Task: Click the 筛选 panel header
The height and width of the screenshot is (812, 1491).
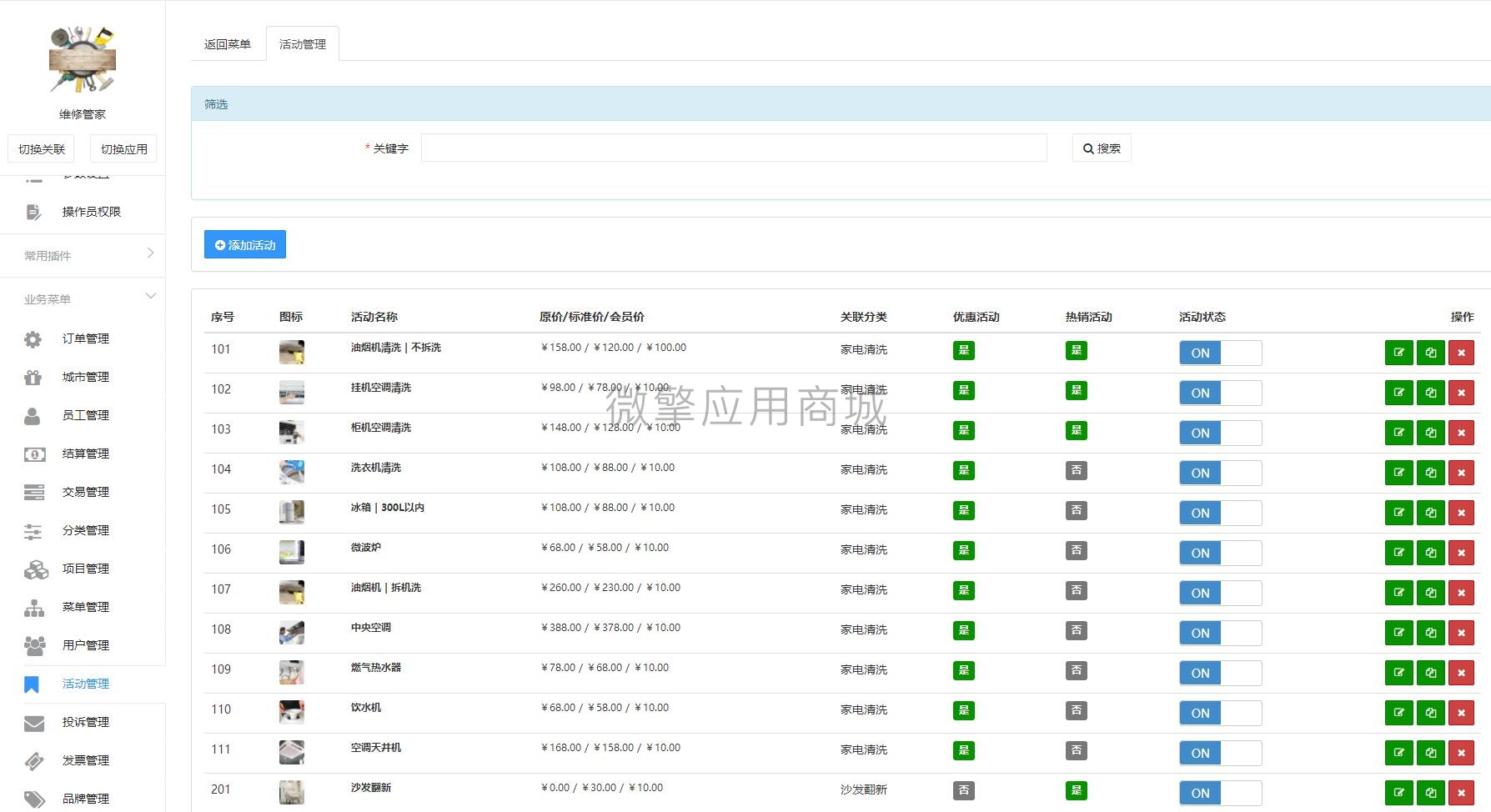Action: (x=841, y=104)
